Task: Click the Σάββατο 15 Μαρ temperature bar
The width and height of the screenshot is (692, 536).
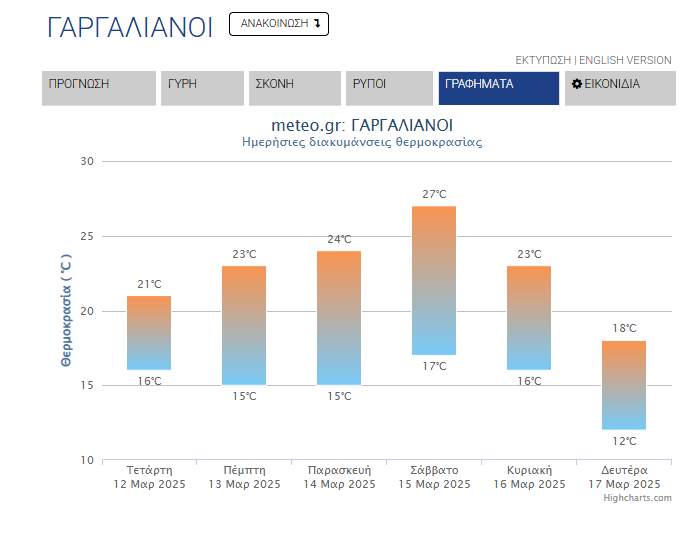Action: coord(434,280)
